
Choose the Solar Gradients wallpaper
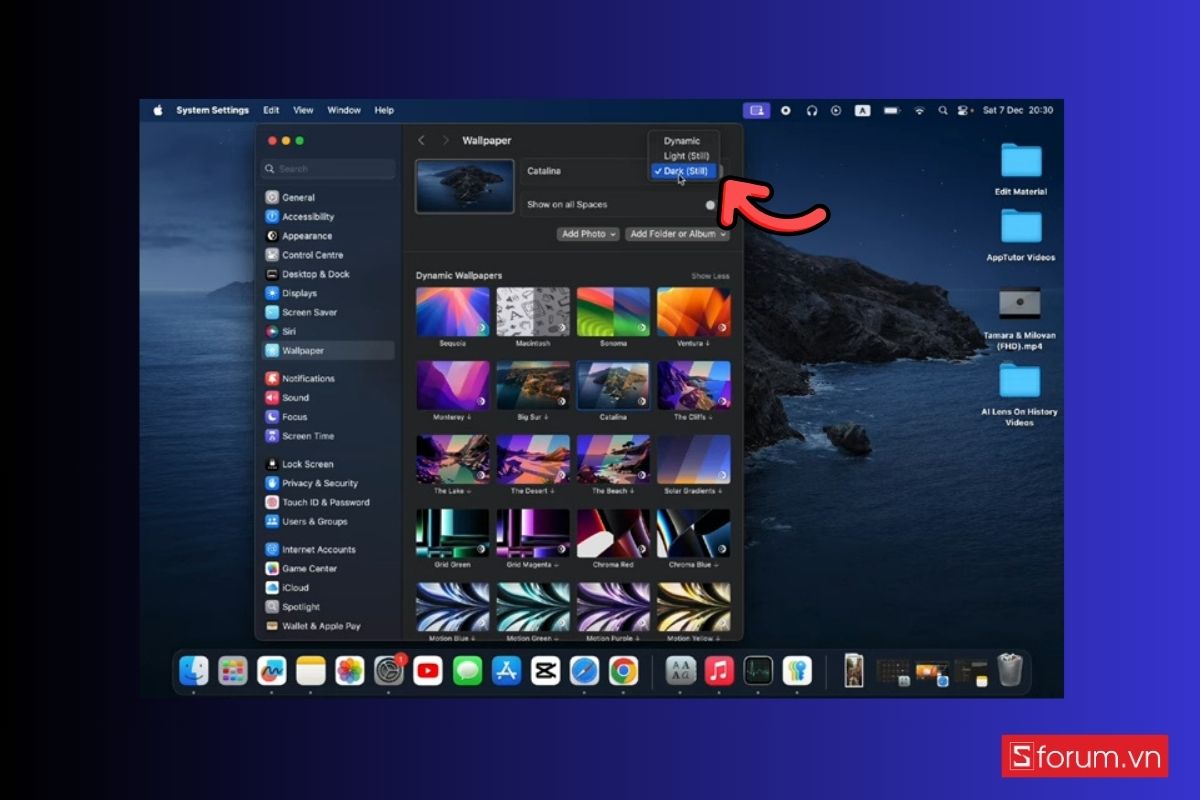point(693,460)
